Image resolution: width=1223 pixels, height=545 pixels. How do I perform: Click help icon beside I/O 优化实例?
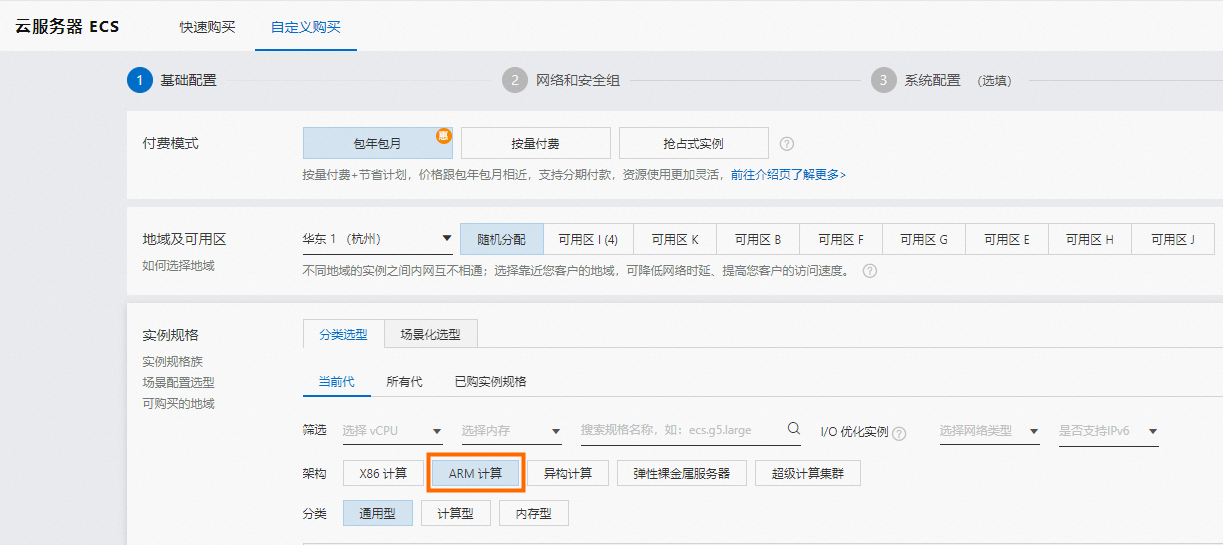pyautogui.click(x=899, y=433)
